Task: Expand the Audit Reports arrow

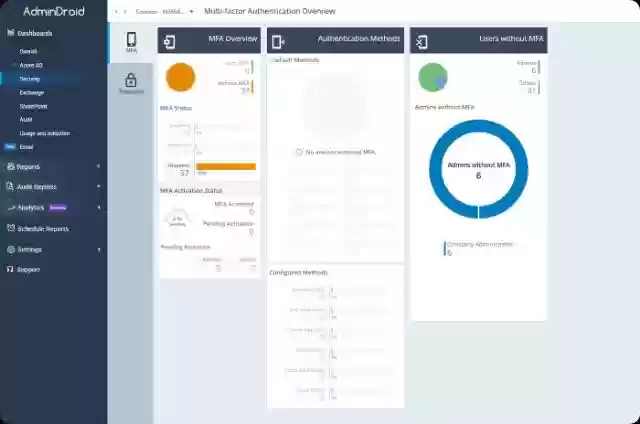Action: coord(98,186)
